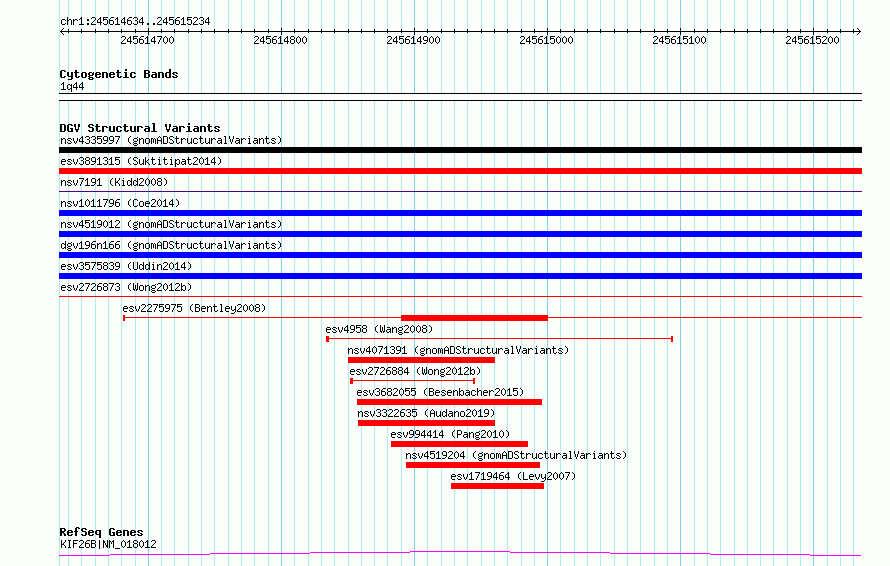The image size is (890, 566).
Task: Open variant dgv196n166 (gnomADStructuralVariants) label
Action: [171, 245]
